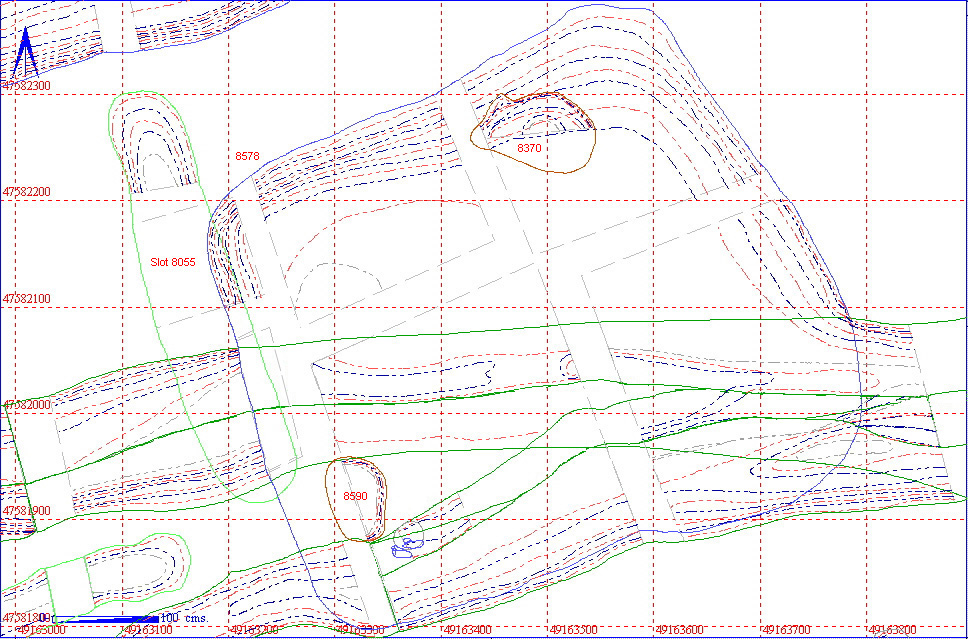Select easting label 49163700
The height and width of the screenshot is (639, 968).
pyautogui.click(x=786, y=631)
